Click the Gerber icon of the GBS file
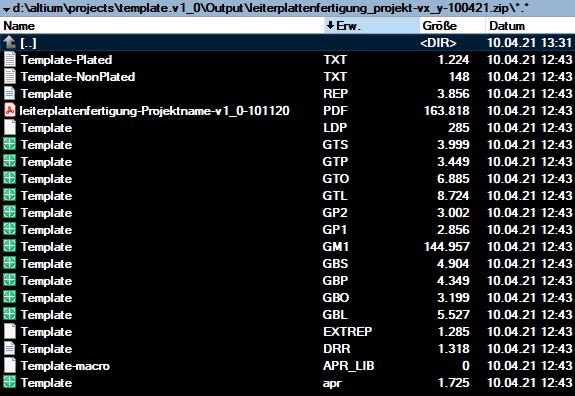This screenshot has width=575, height=396. [x=10, y=263]
